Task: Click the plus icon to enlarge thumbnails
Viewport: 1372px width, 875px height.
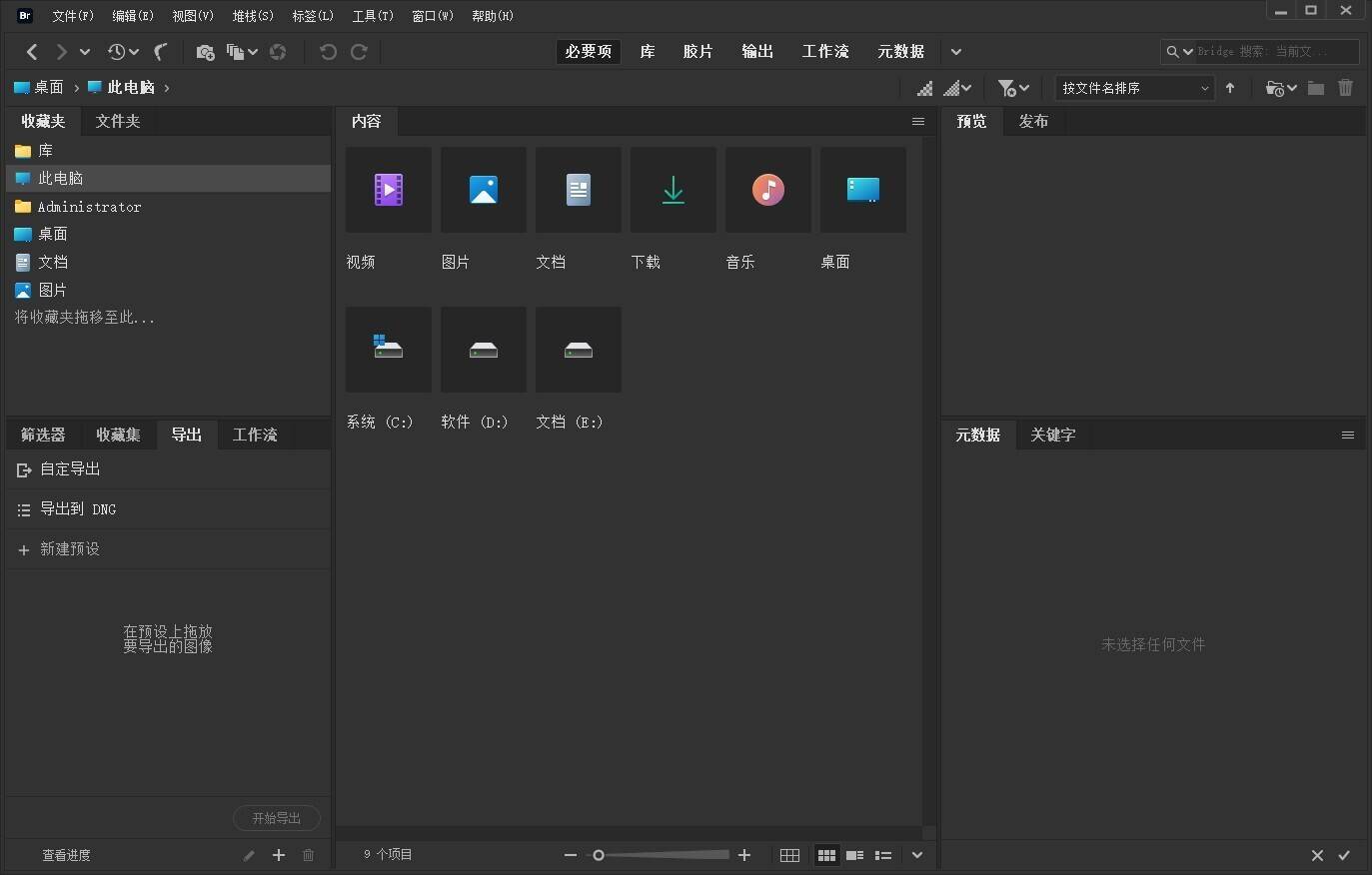Action: (x=744, y=855)
